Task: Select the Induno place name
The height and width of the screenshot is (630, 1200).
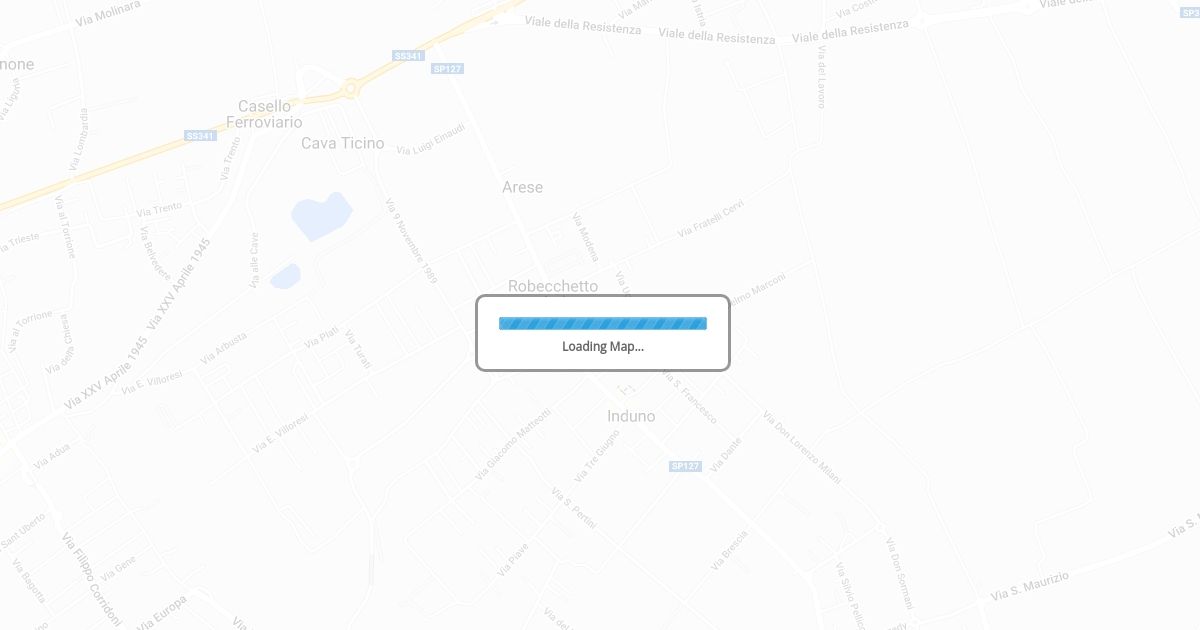Action: pos(631,416)
